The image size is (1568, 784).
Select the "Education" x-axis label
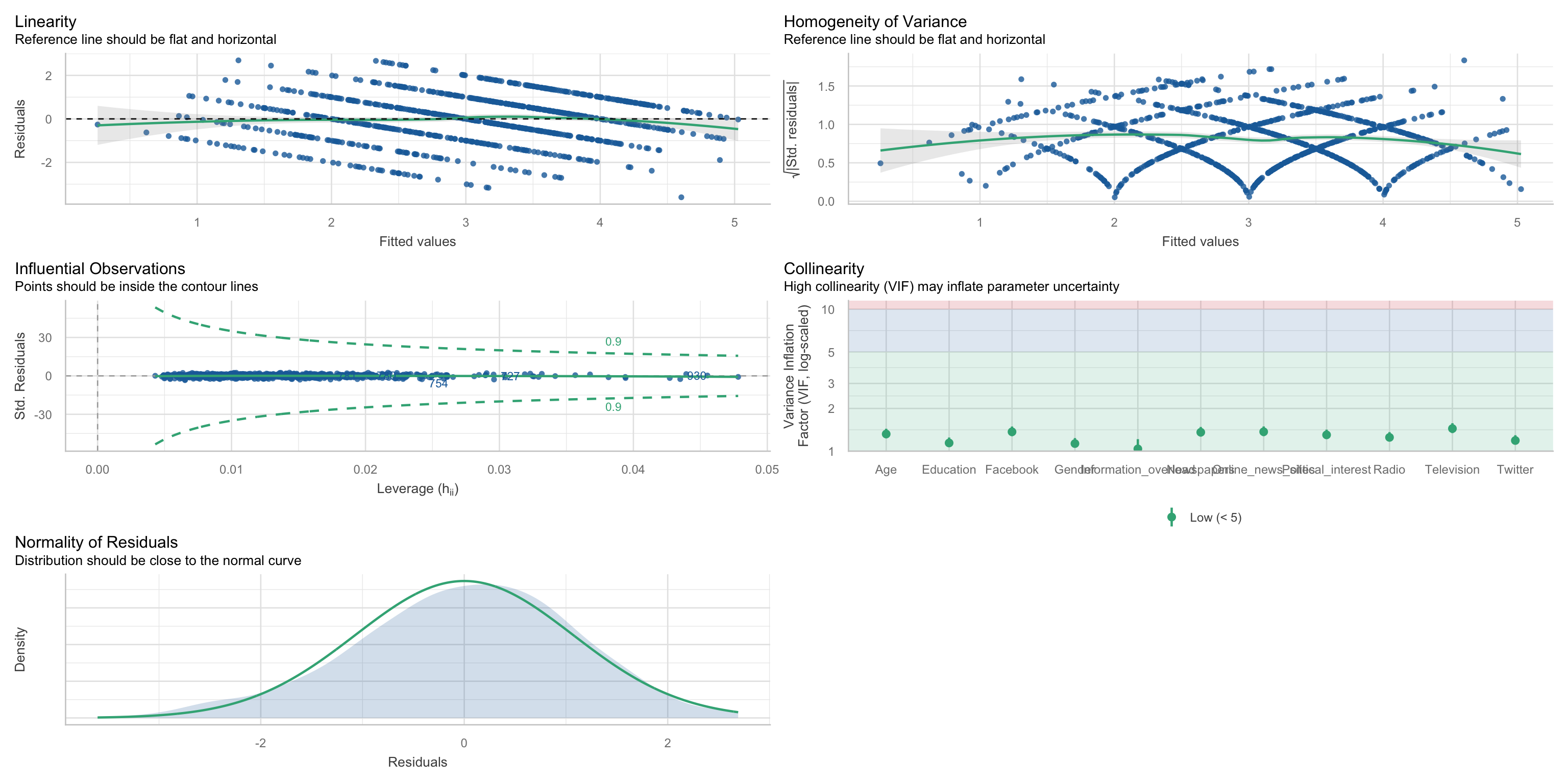click(x=948, y=469)
